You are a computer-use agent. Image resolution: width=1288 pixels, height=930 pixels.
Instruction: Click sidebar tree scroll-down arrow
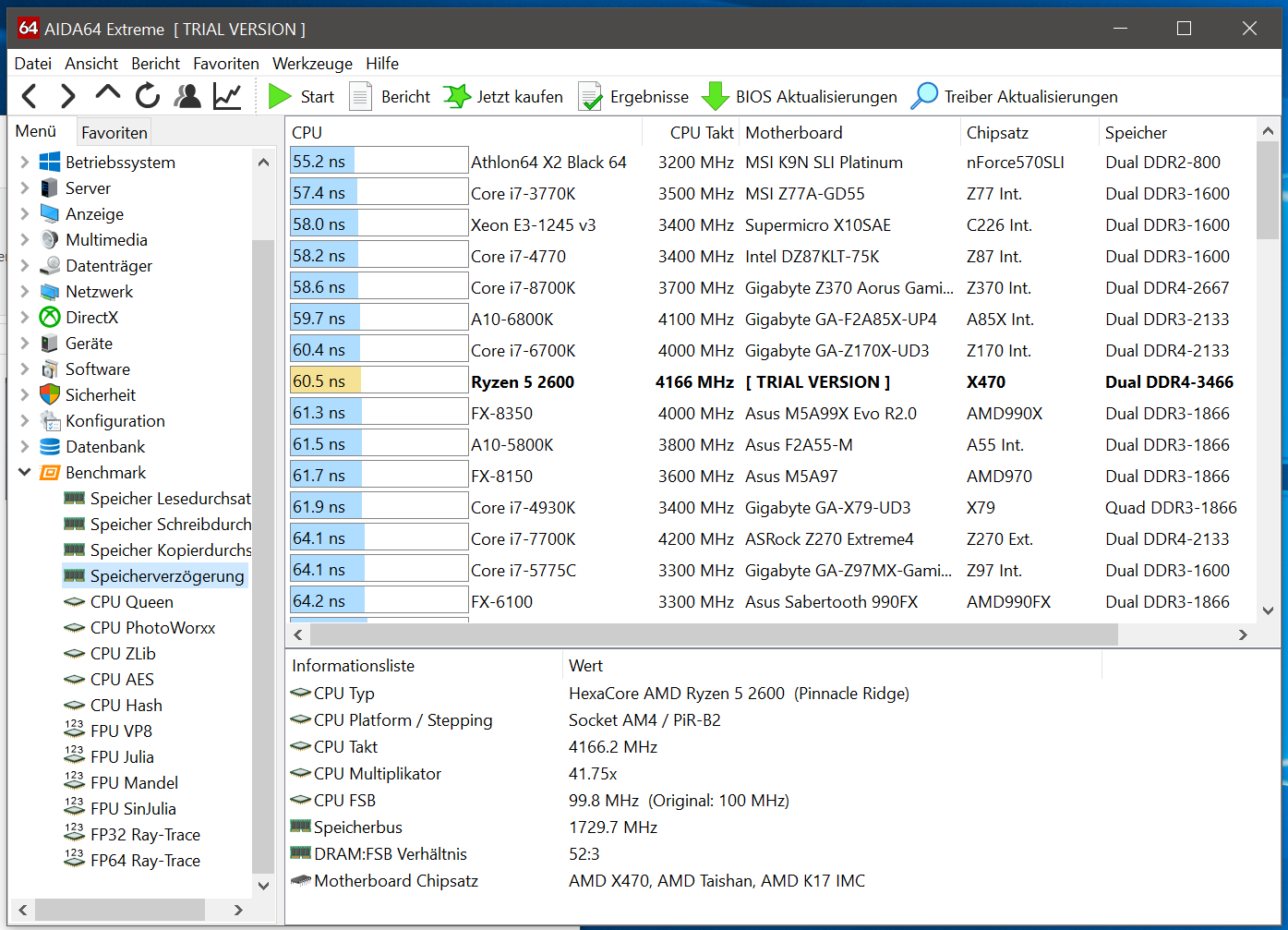tap(263, 886)
